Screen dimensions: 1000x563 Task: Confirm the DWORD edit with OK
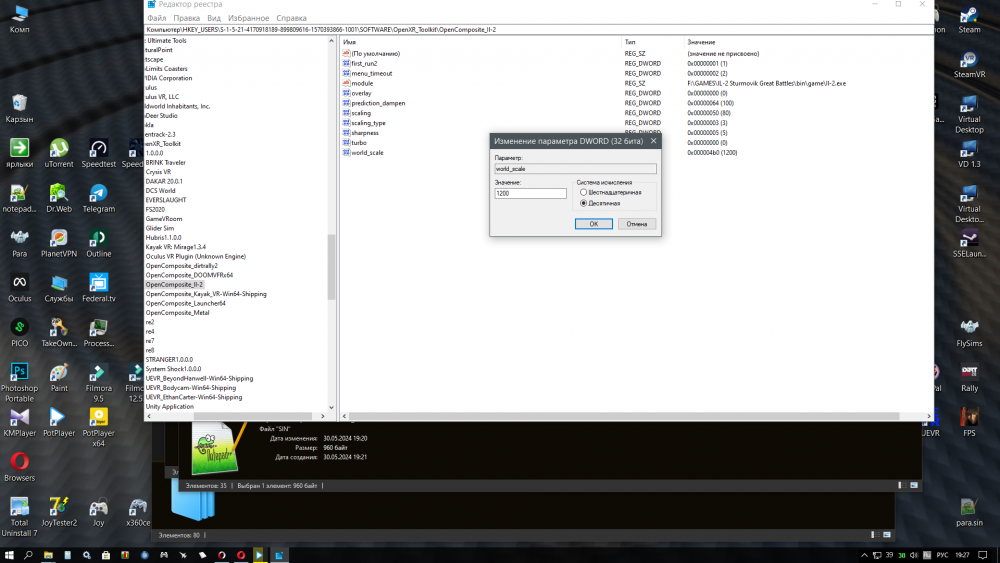[x=593, y=224]
